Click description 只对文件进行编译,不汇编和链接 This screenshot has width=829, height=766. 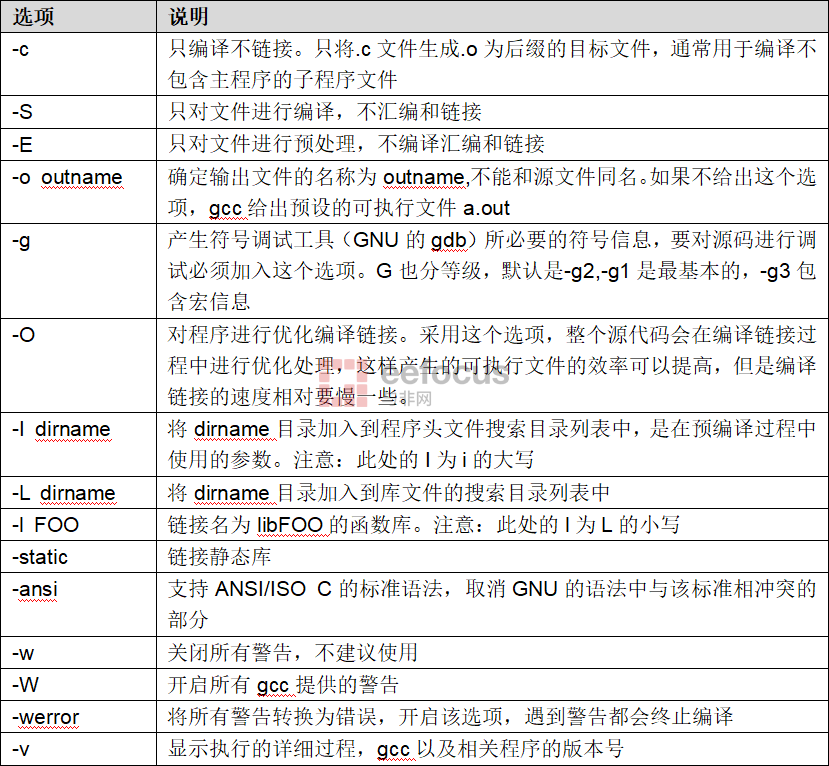click(492, 112)
